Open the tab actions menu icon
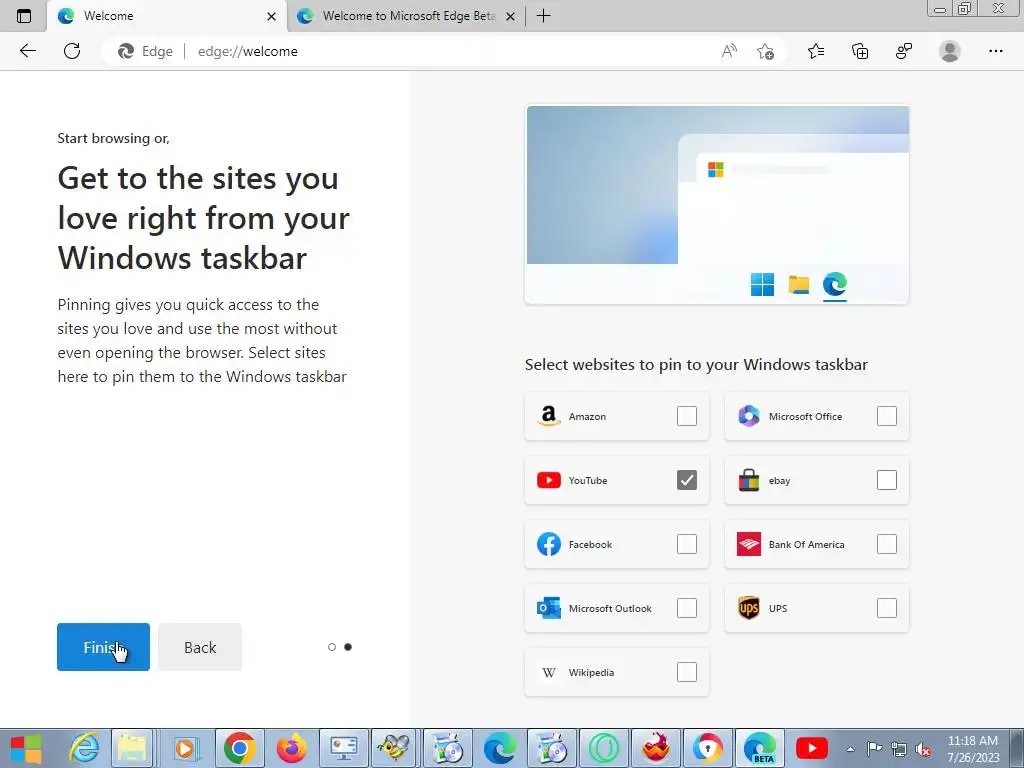Screen dimensions: 1024x768 pyautogui.click(x=24, y=16)
